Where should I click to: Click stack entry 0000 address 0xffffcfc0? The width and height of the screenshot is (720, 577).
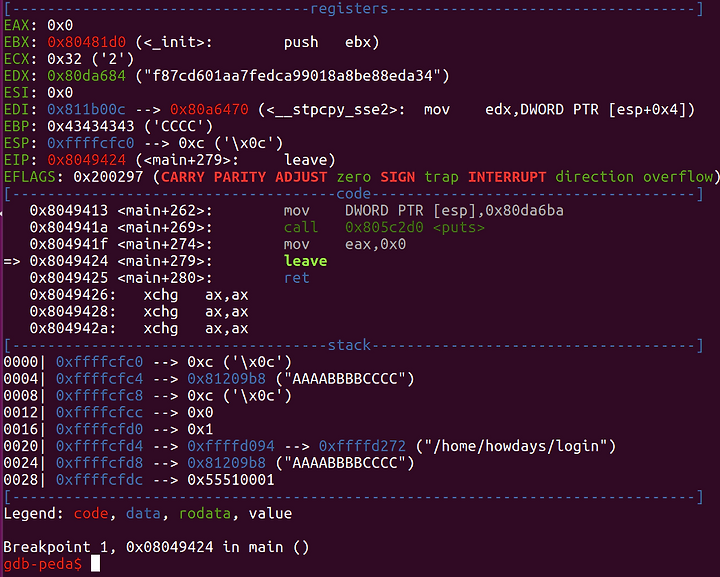pos(99,362)
